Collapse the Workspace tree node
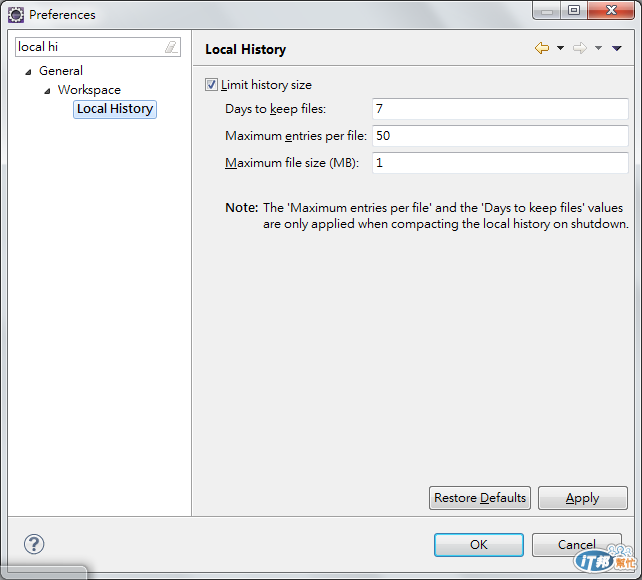642x580 pixels. pos(47,91)
